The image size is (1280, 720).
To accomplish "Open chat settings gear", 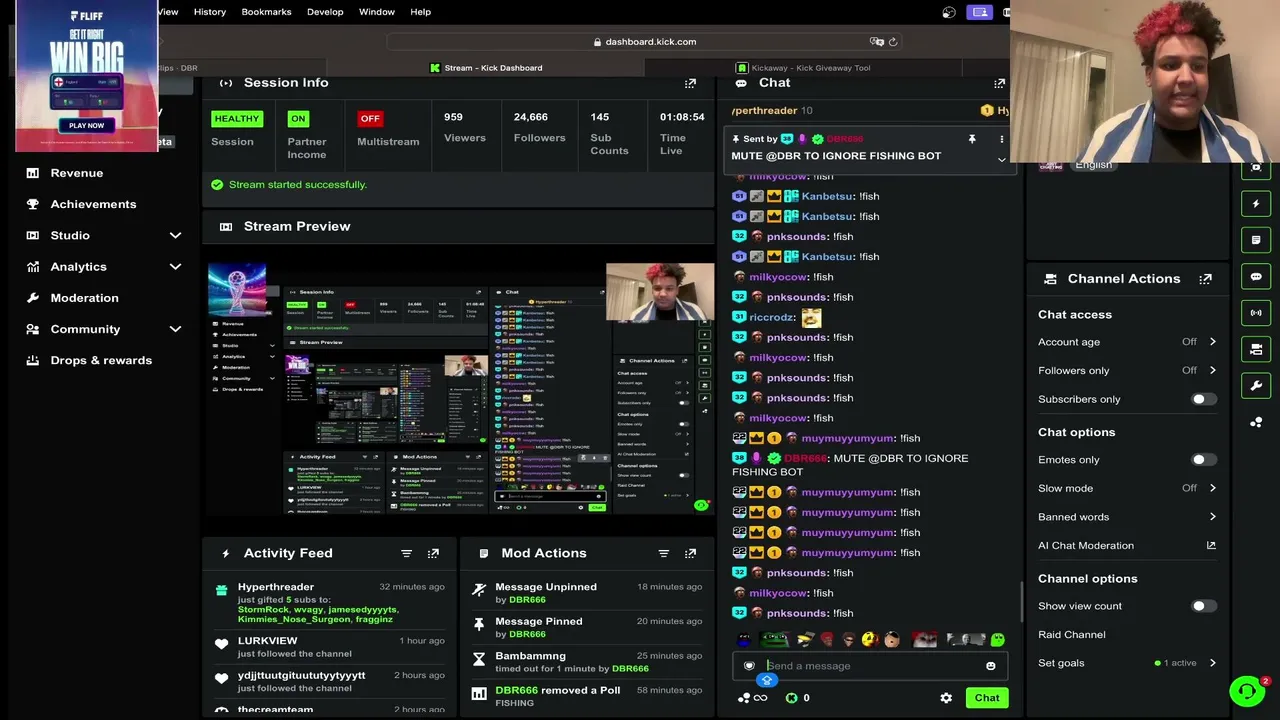I will click(x=946, y=698).
